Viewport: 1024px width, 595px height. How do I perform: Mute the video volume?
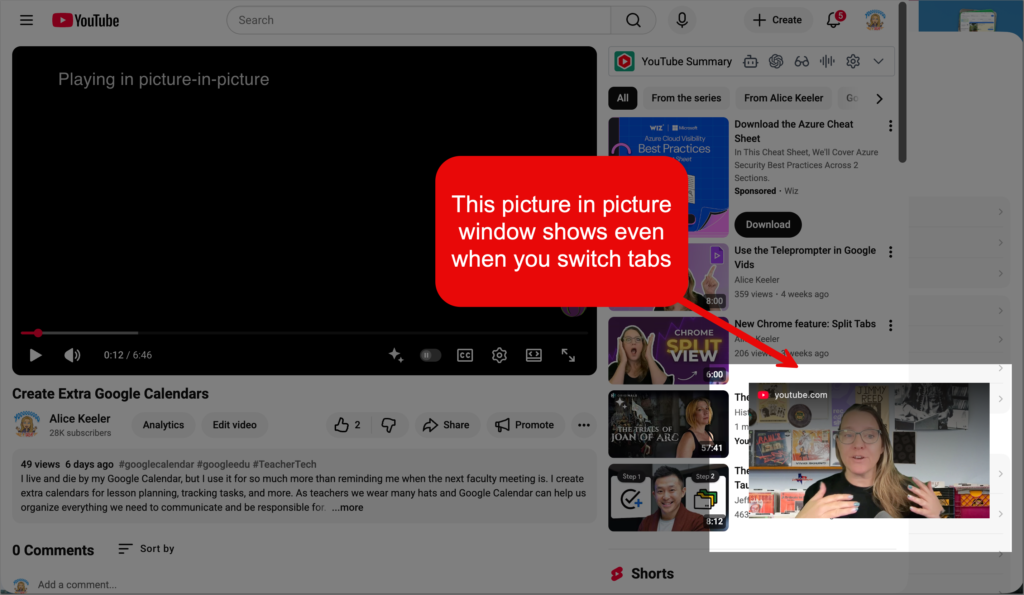(72, 355)
